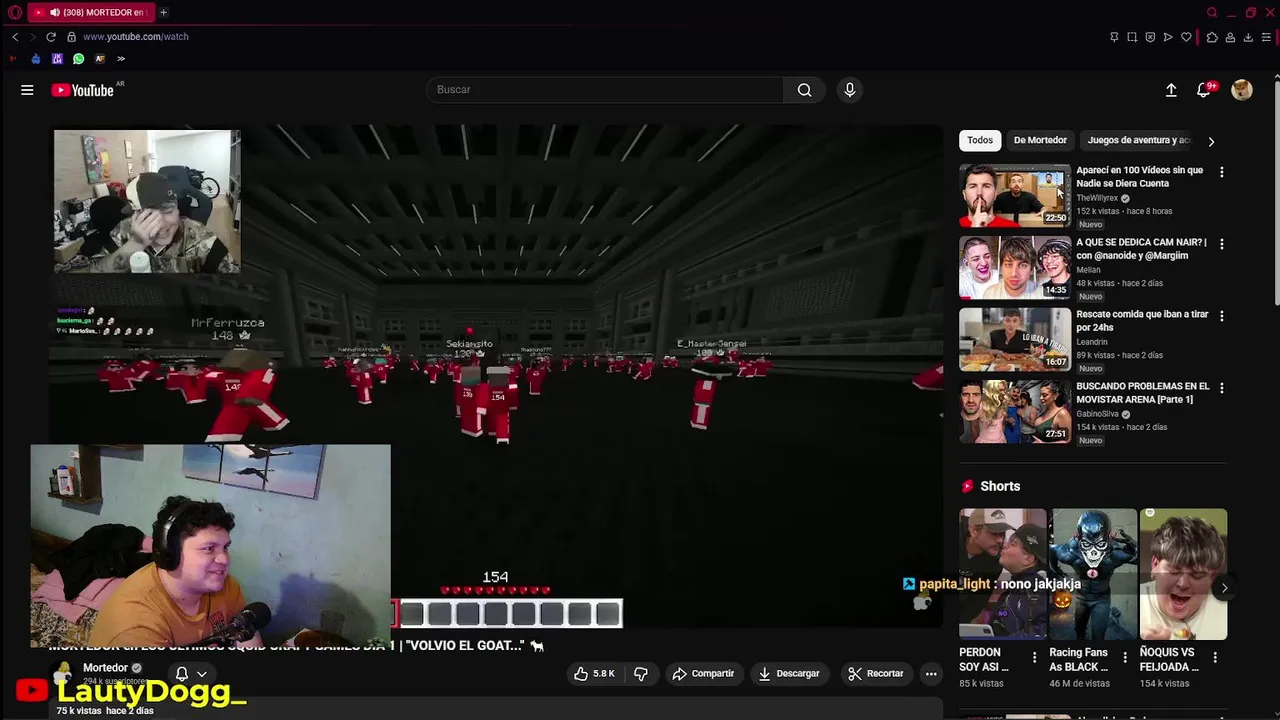Open the YouTube notifications bell
Viewport: 1280px width, 720px height.
coord(1204,90)
